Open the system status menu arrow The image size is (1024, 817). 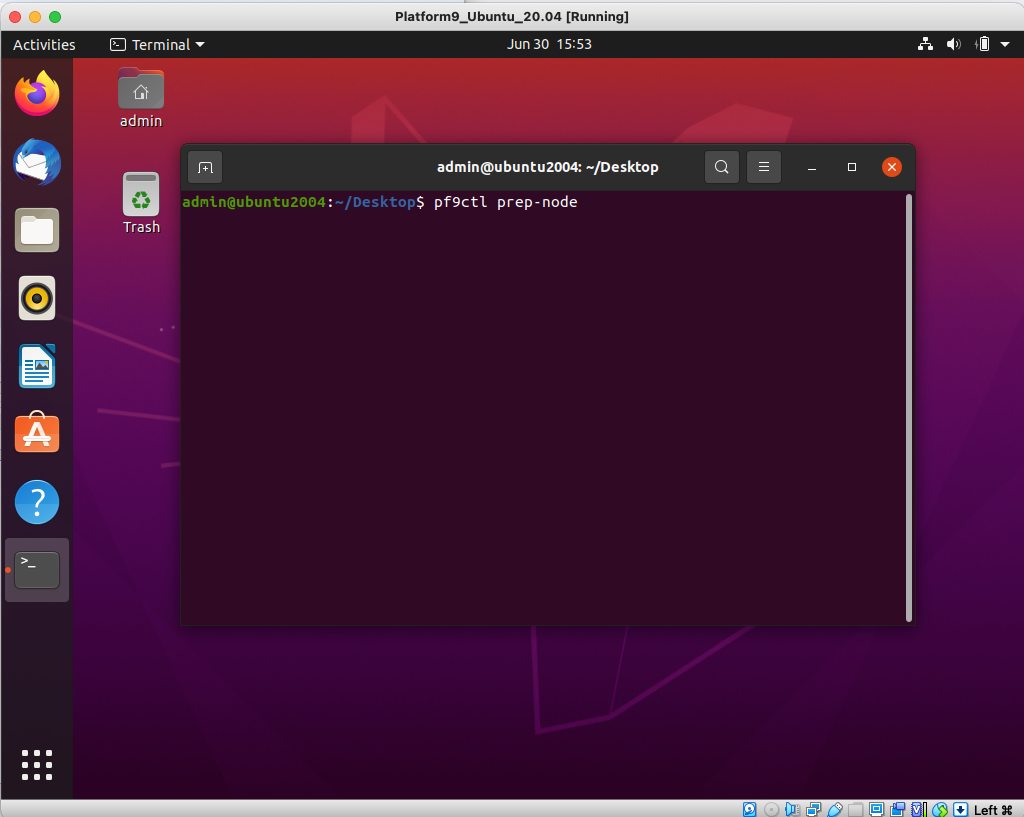pyautogui.click(x=1004, y=44)
